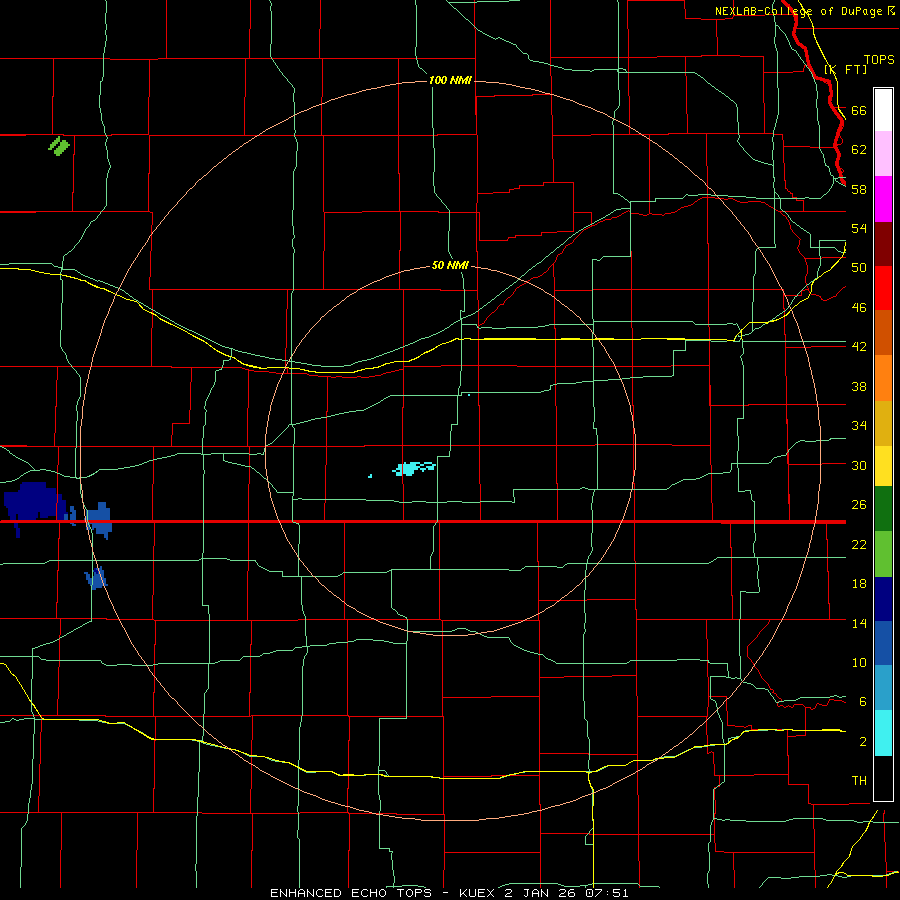Image resolution: width=900 pixels, height=900 pixels.
Task: Click the light pink legend swatch
Action: 883,154
